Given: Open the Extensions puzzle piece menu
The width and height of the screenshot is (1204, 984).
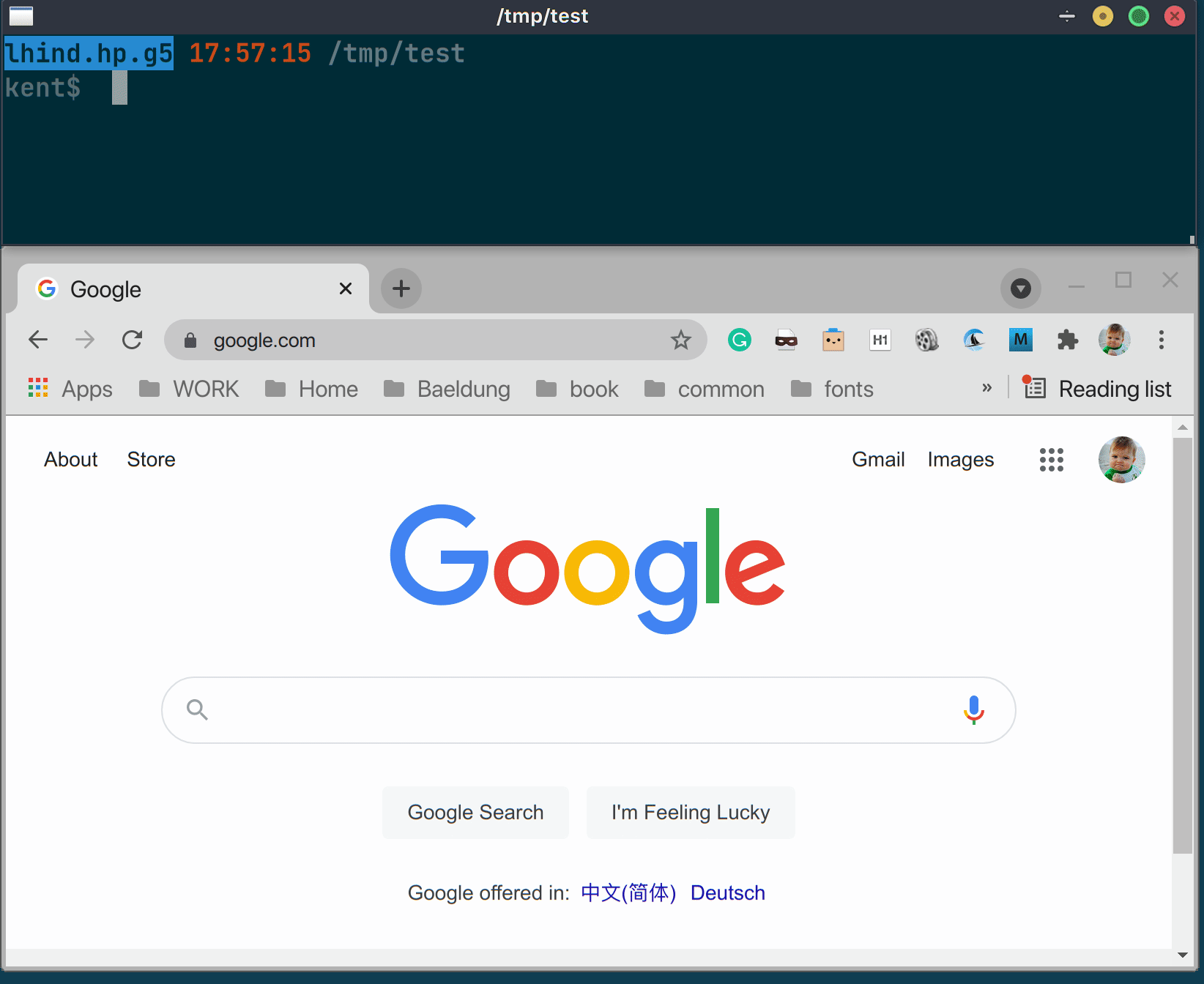Looking at the screenshot, I should (1068, 340).
